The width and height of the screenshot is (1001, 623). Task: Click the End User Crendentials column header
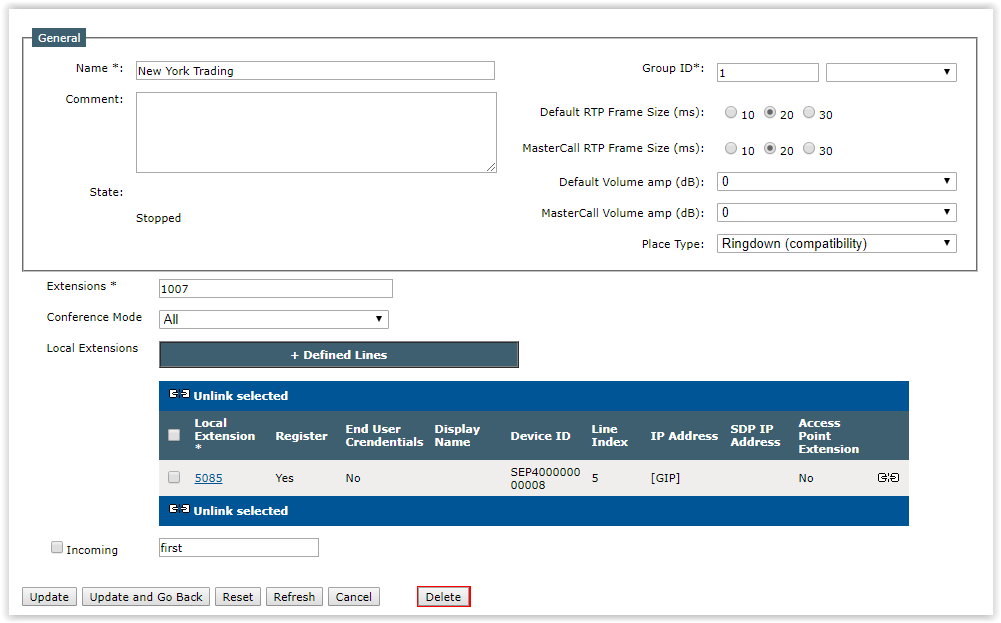[384, 435]
